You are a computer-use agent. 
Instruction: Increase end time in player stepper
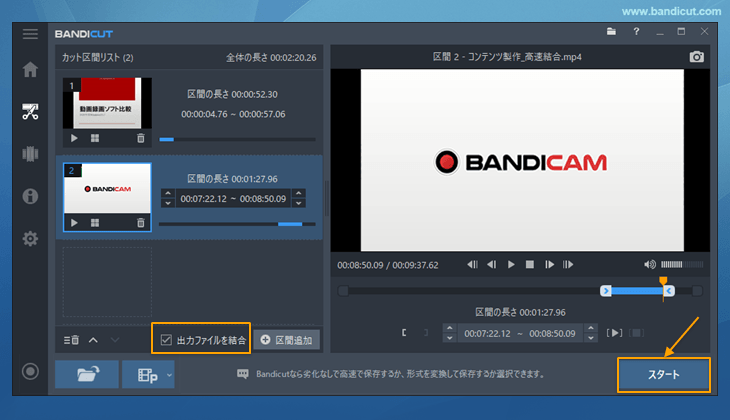click(591, 328)
